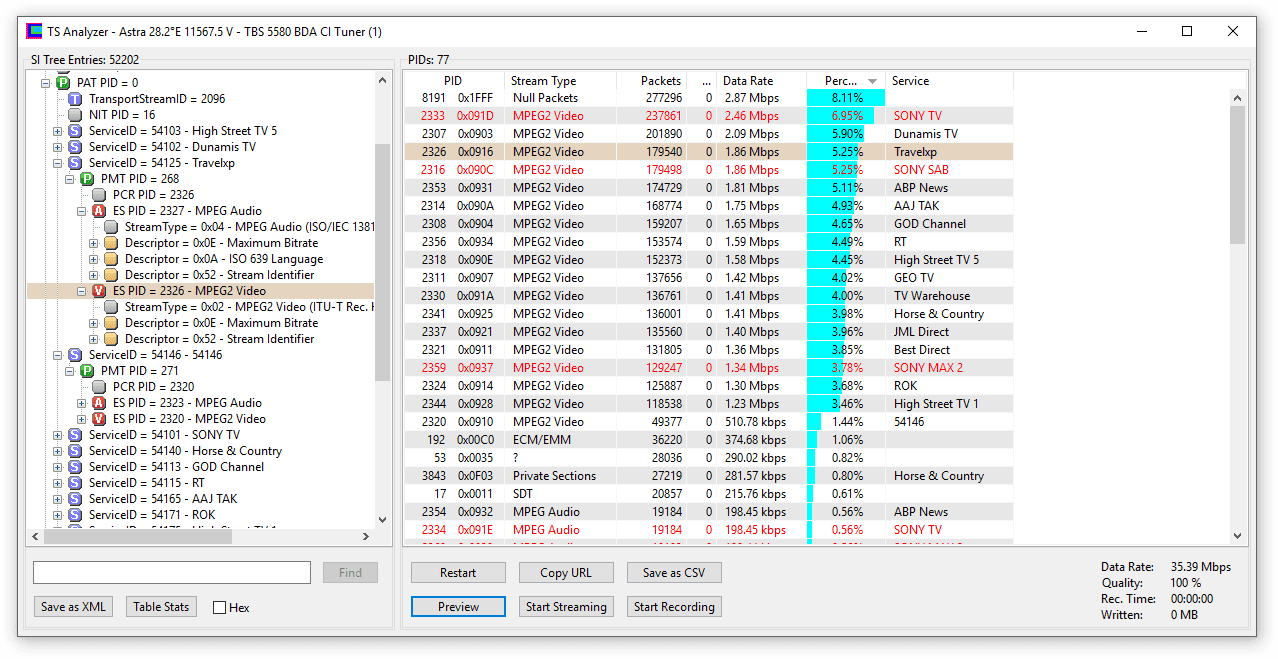Click the S icon for ServiceID 54115 - RT
This screenshot has width=1278, height=659.
tap(75, 483)
